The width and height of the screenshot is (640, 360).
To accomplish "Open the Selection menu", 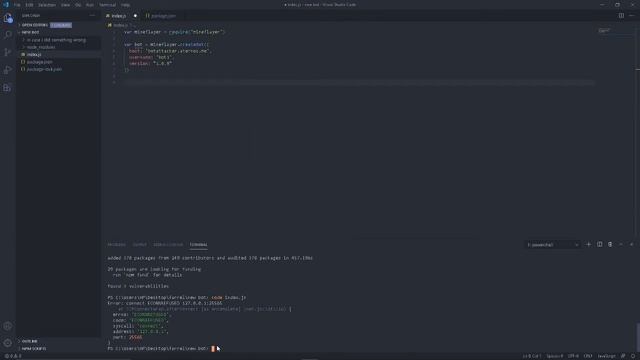I will point(47,5).
